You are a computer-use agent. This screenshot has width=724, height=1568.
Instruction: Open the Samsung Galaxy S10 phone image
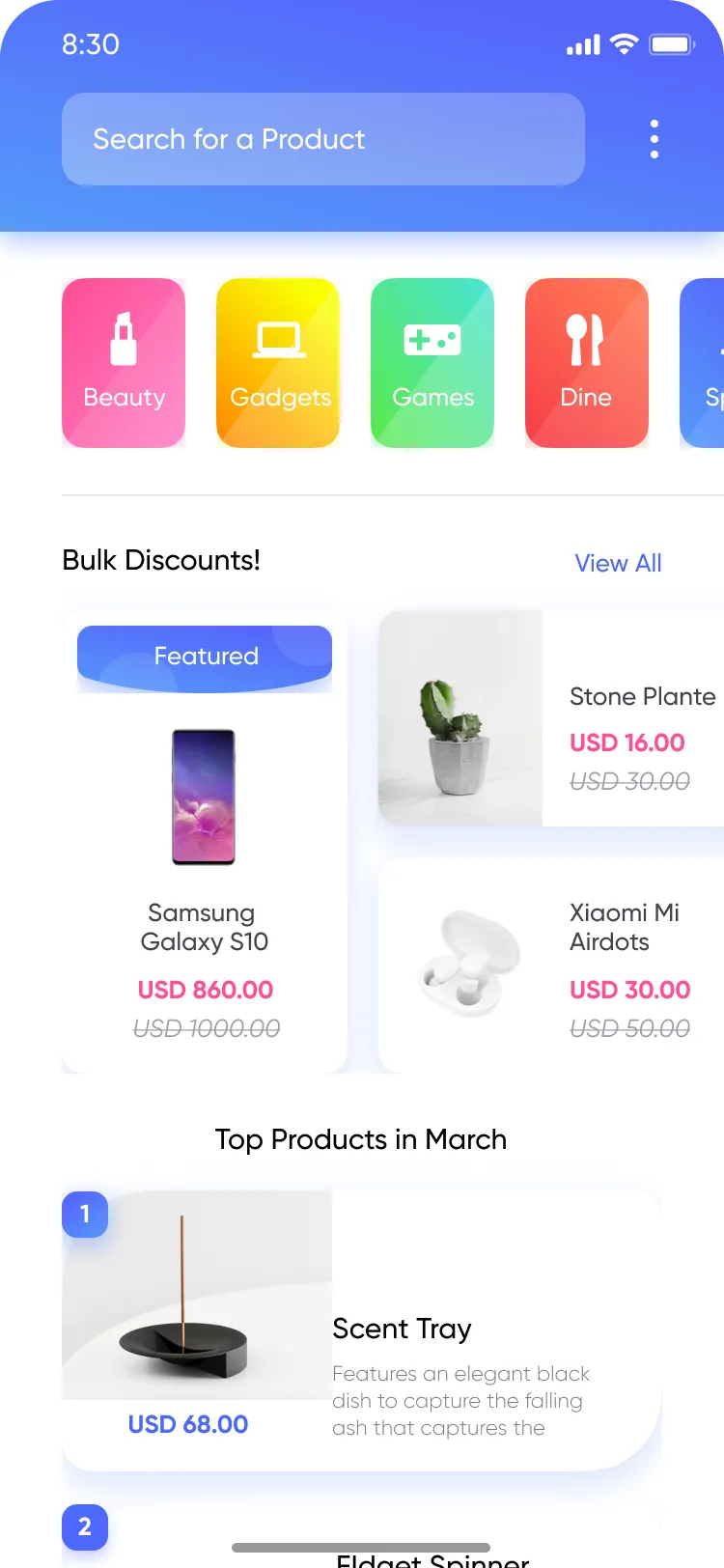(204, 797)
